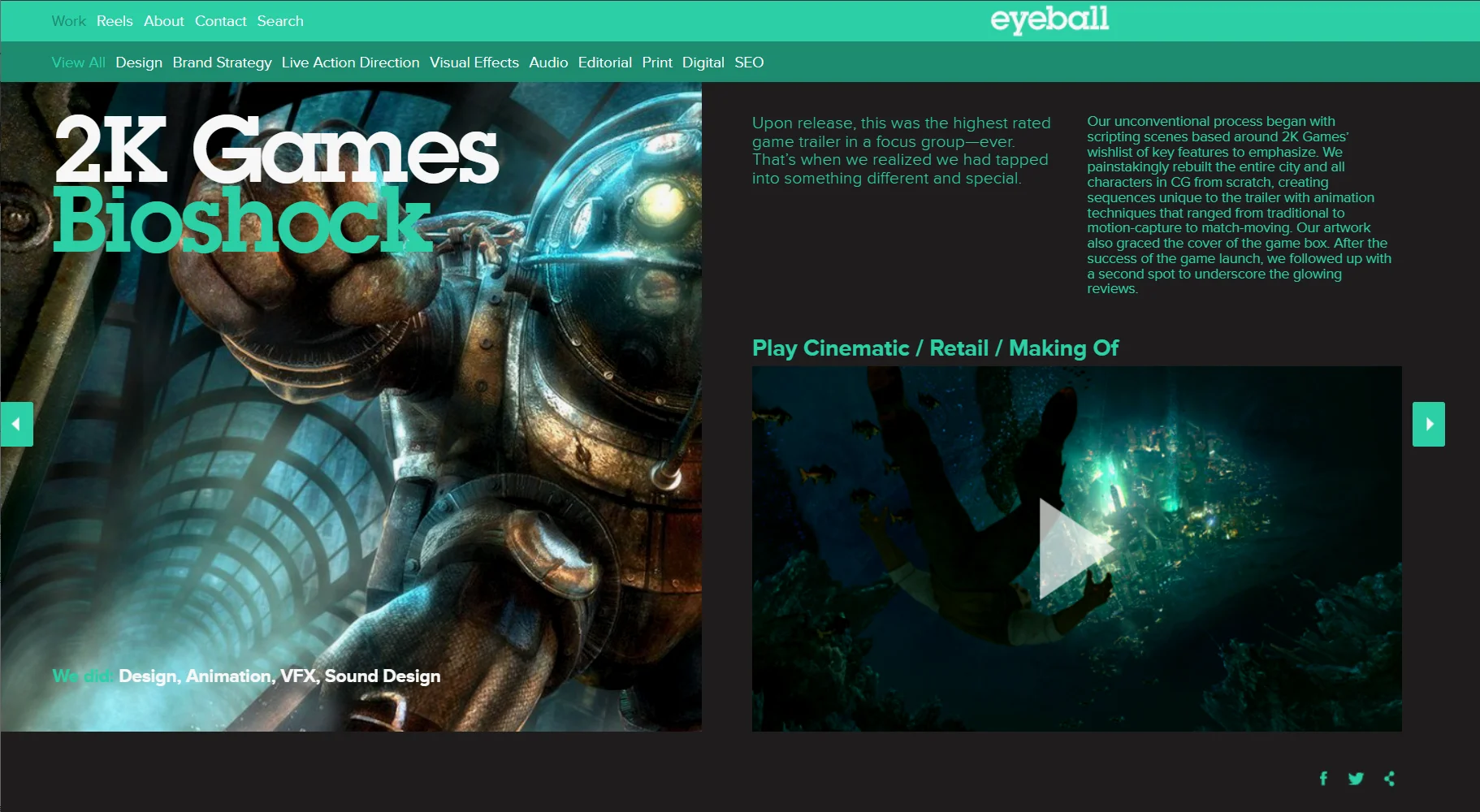Select the Retail video link
Viewport: 1480px width, 812px height.
[959, 348]
